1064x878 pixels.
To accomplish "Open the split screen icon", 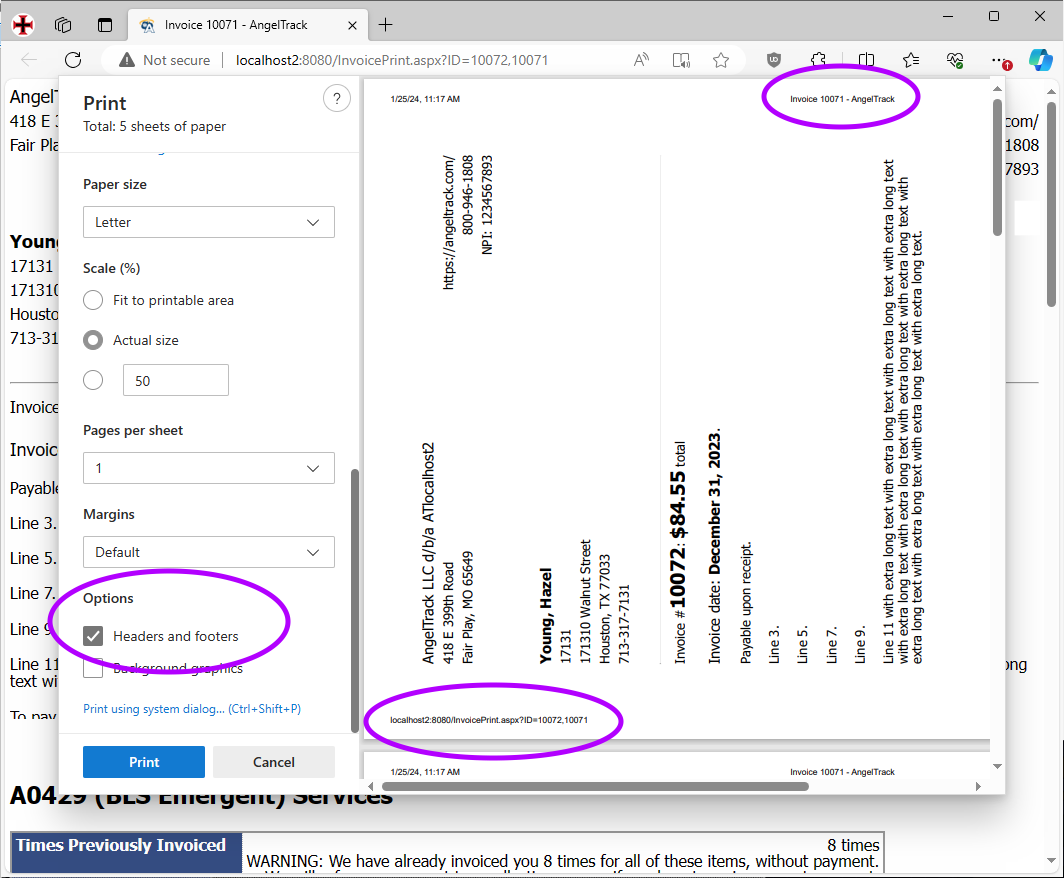I will [x=866, y=60].
